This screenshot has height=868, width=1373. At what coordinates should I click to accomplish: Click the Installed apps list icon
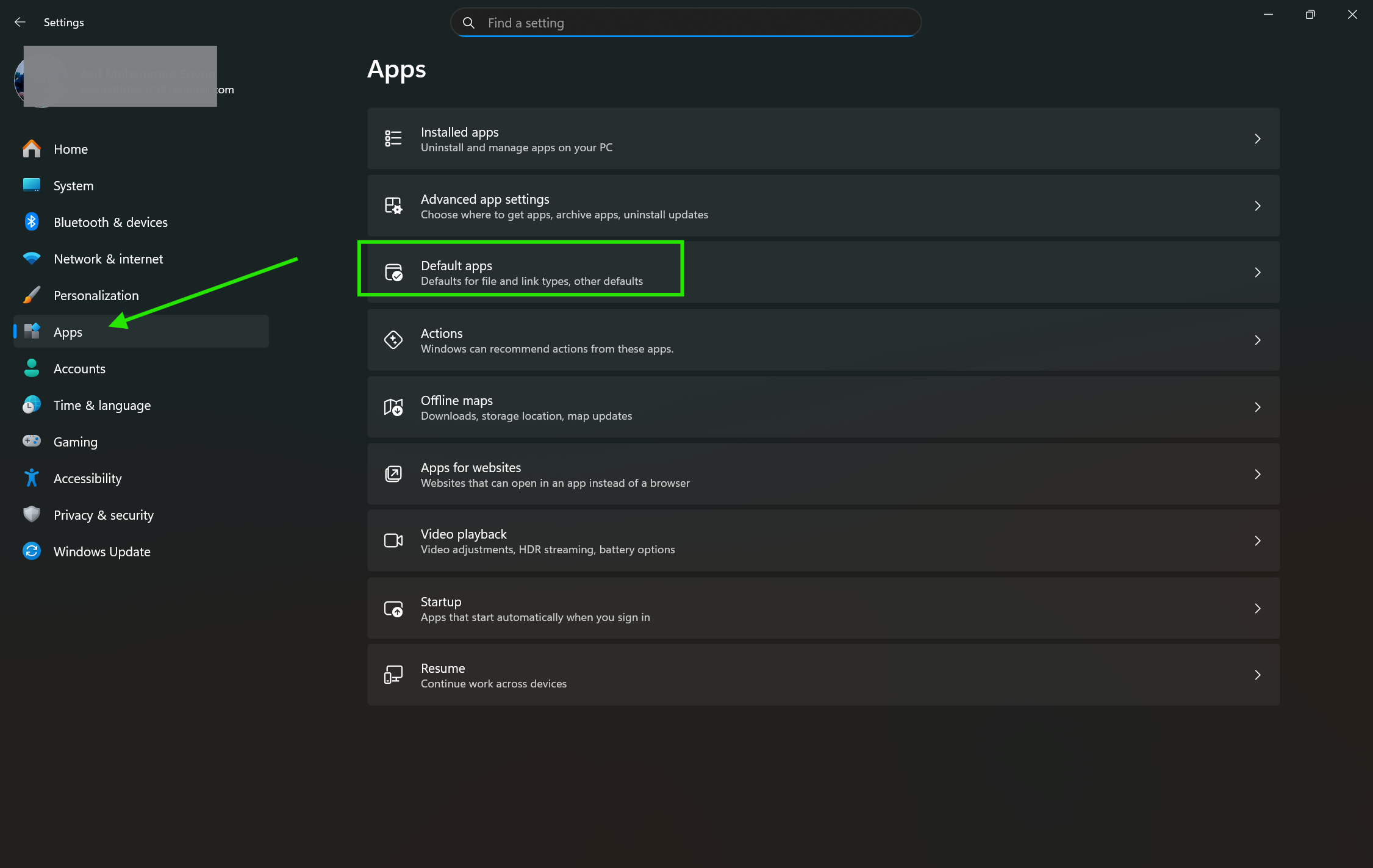pyautogui.click(x=393, y=139)
